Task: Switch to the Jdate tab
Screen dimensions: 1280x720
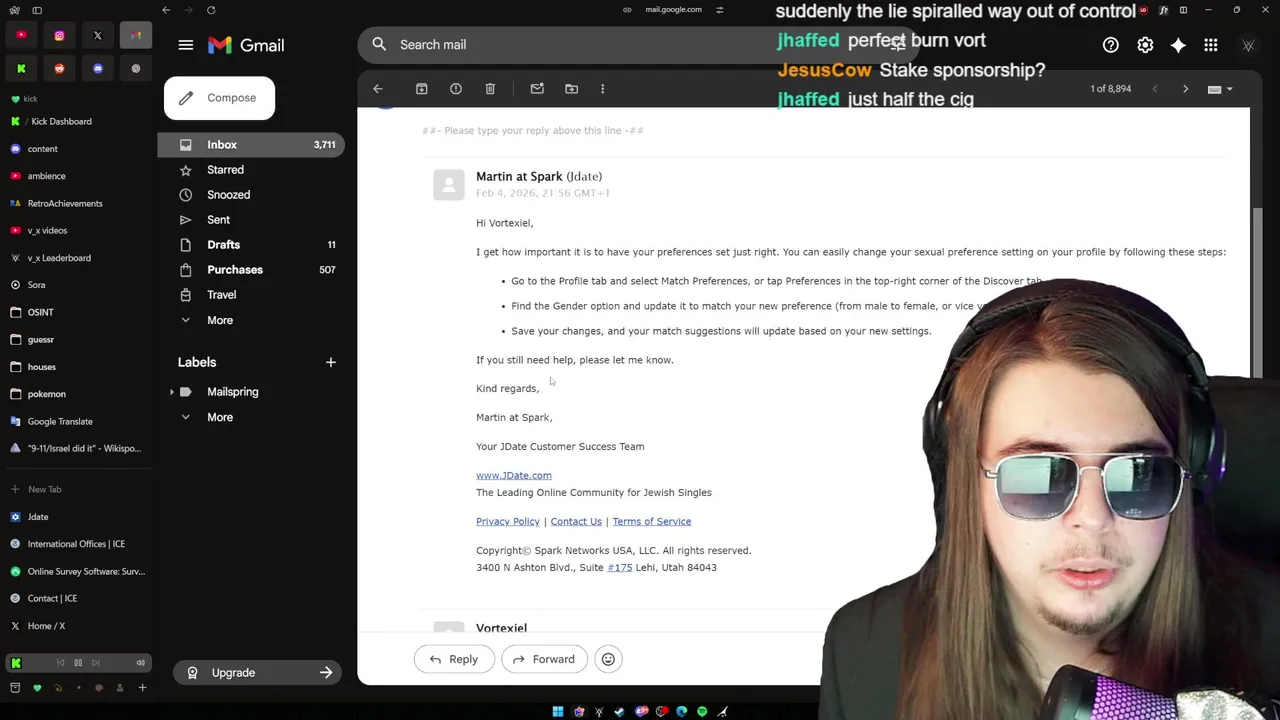Action: 77,517
